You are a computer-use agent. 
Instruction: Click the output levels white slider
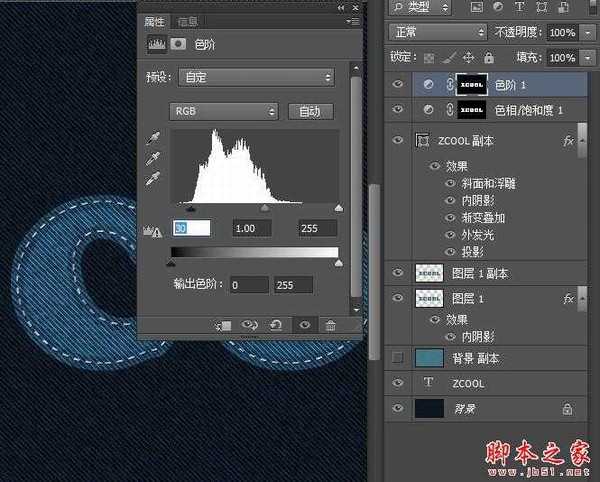pos(339,263)
